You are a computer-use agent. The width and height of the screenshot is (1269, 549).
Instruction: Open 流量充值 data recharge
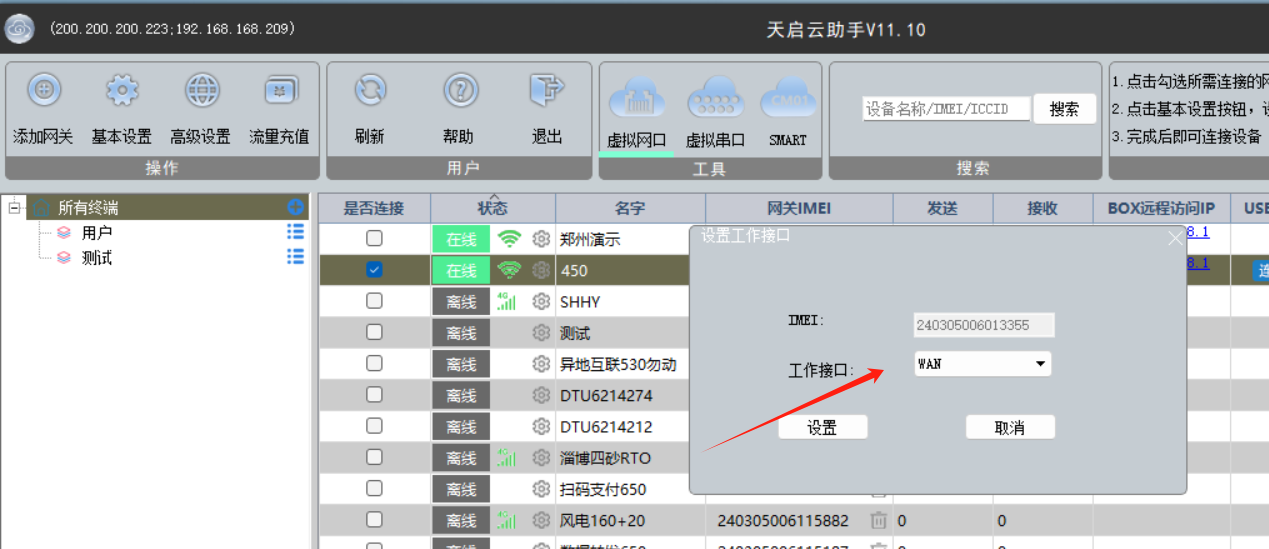click(280, 91)
